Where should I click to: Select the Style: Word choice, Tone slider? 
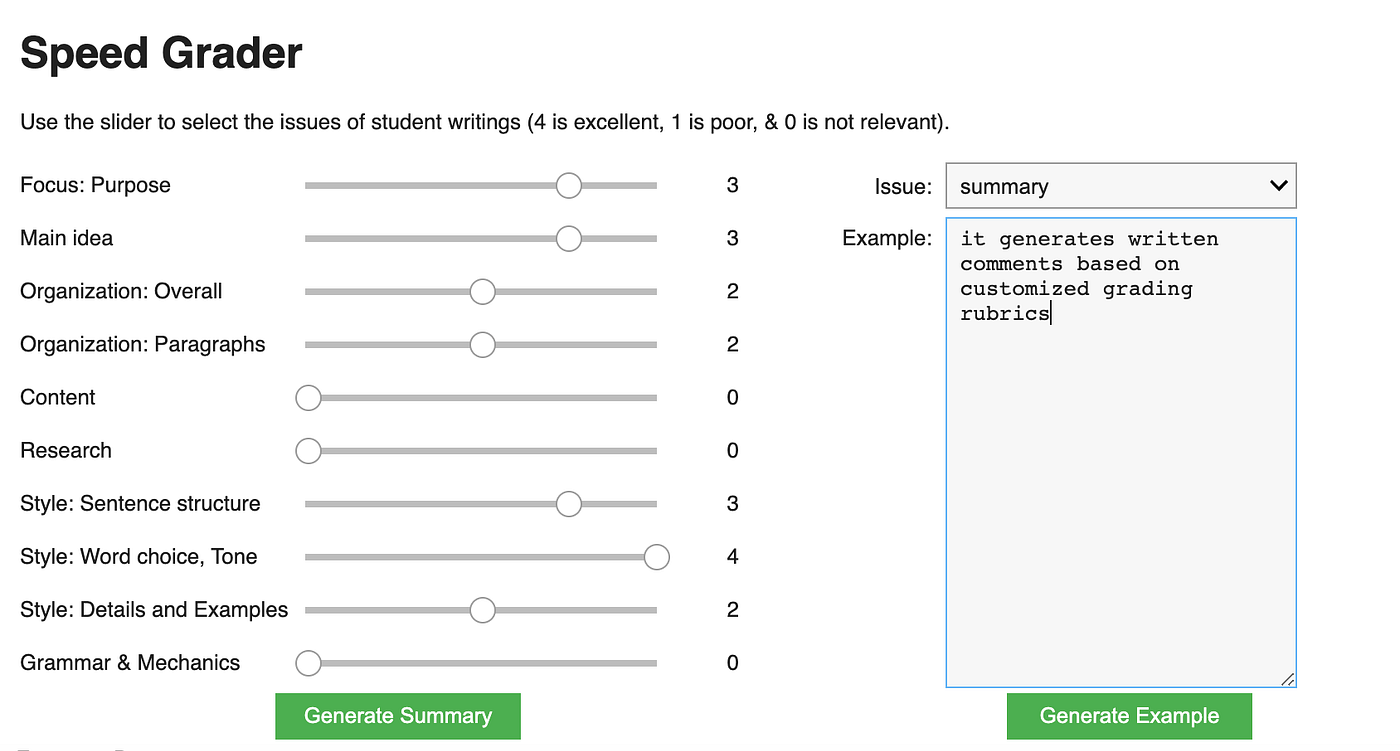click(x=656, y=556)
